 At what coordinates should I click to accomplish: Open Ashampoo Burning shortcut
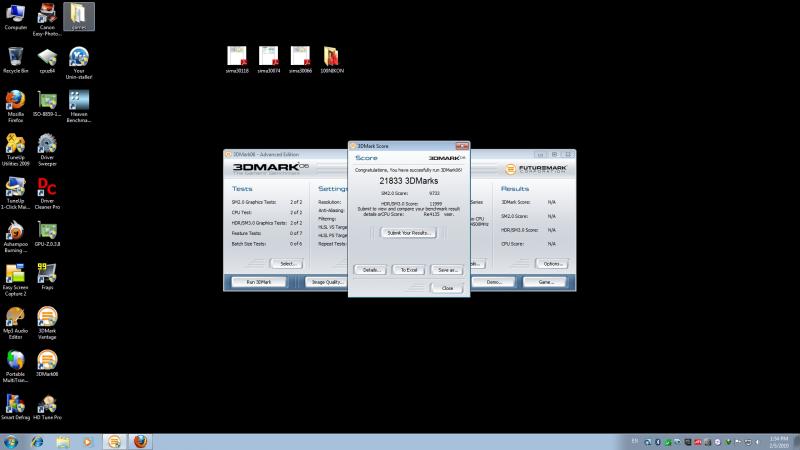[x=15, y=236]
